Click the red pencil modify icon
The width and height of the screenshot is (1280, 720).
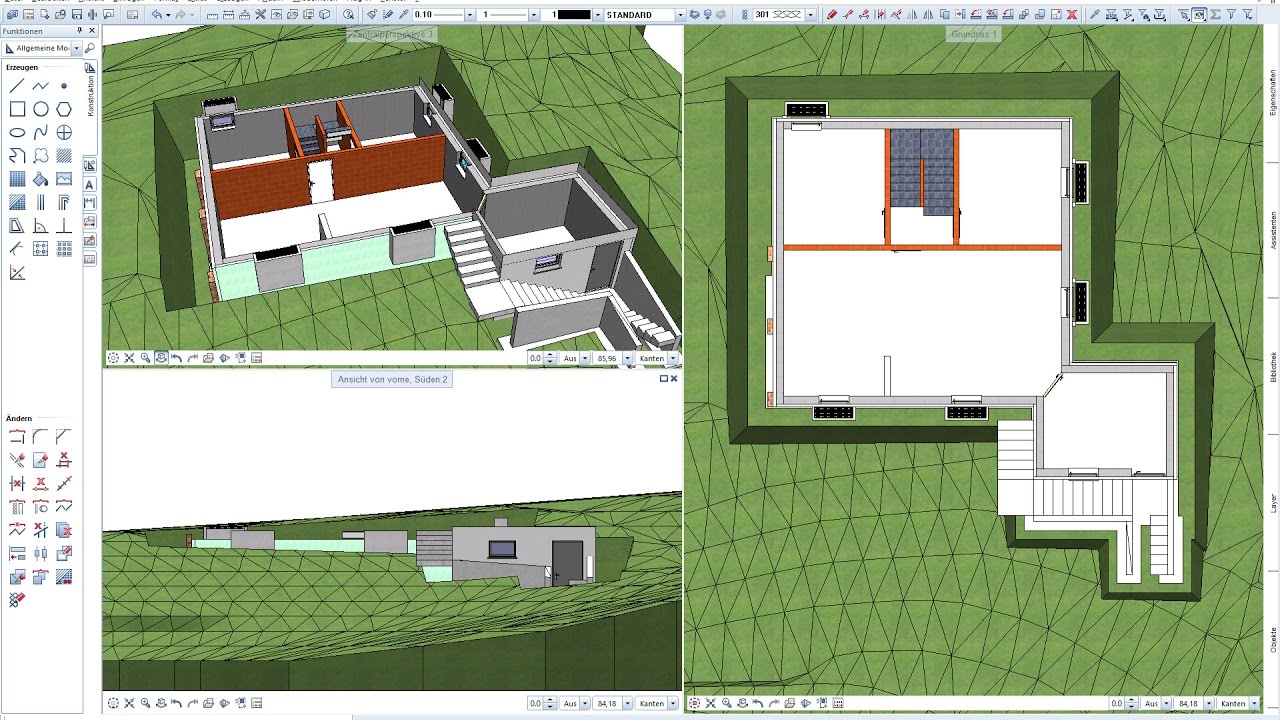pyautogui.click(x=832, y=14)
